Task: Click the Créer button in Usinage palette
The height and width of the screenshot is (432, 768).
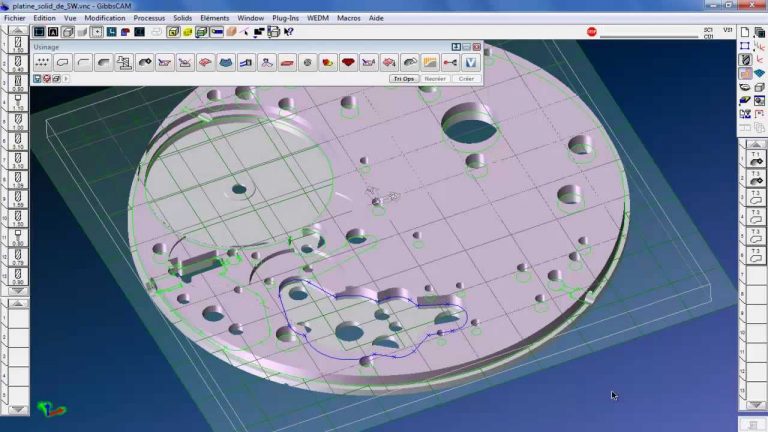Action: (466, 79)
